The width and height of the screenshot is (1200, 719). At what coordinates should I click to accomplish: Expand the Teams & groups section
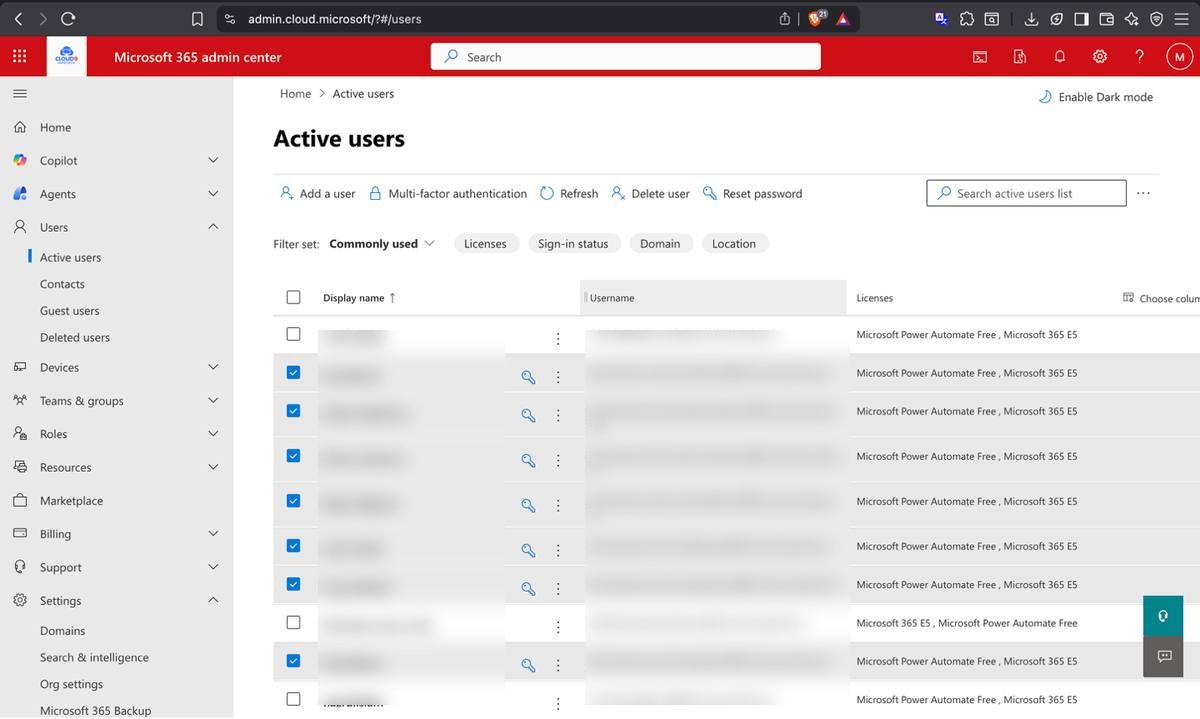[x=213, y=400]
